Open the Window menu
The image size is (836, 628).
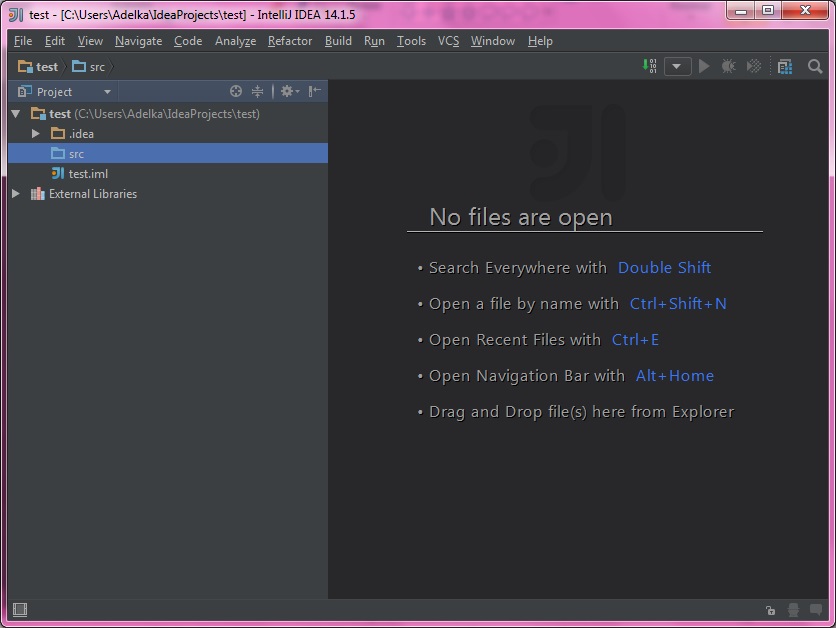tap(493, 41)
